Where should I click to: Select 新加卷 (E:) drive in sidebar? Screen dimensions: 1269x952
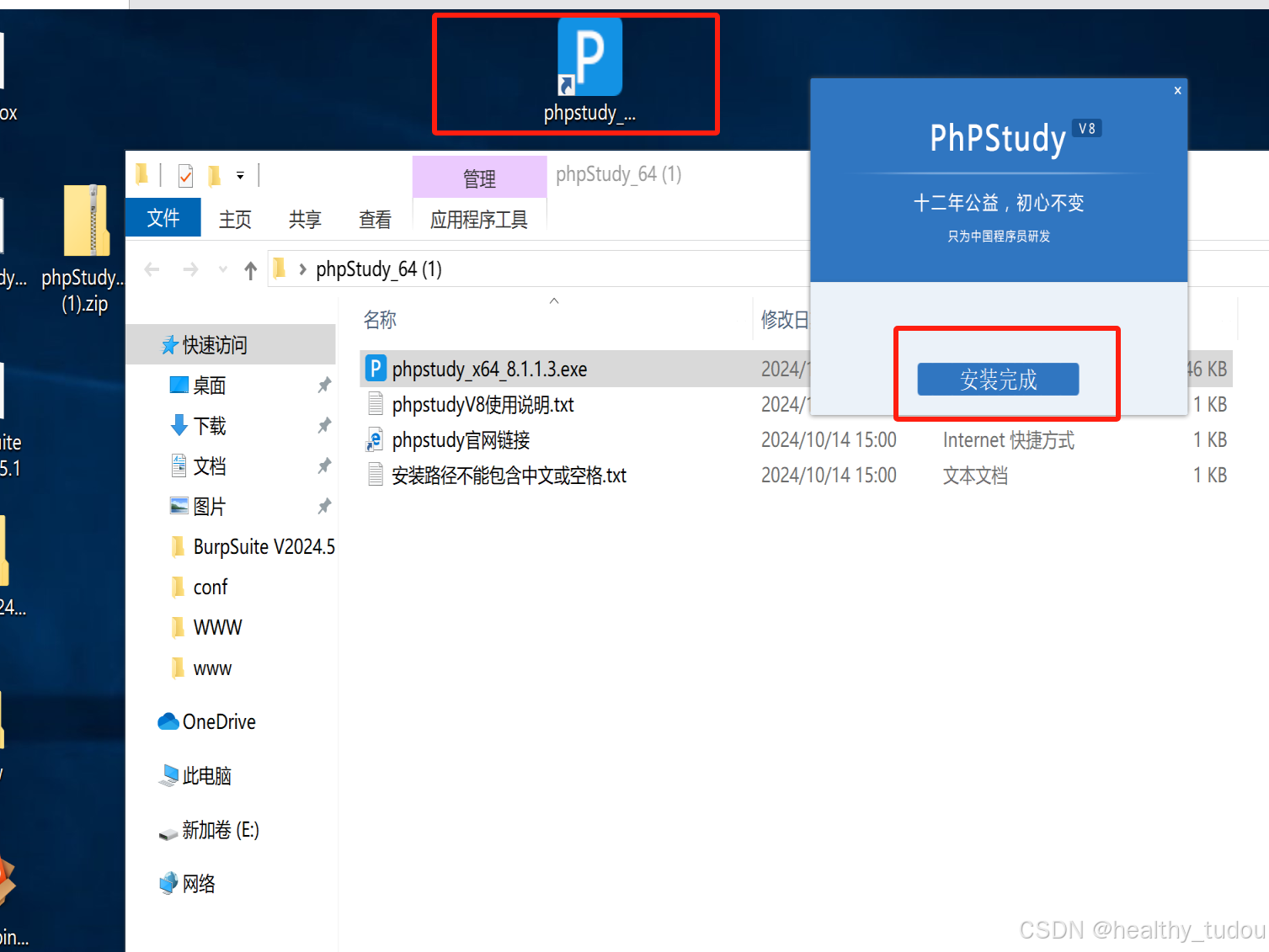tap(220, 830)
